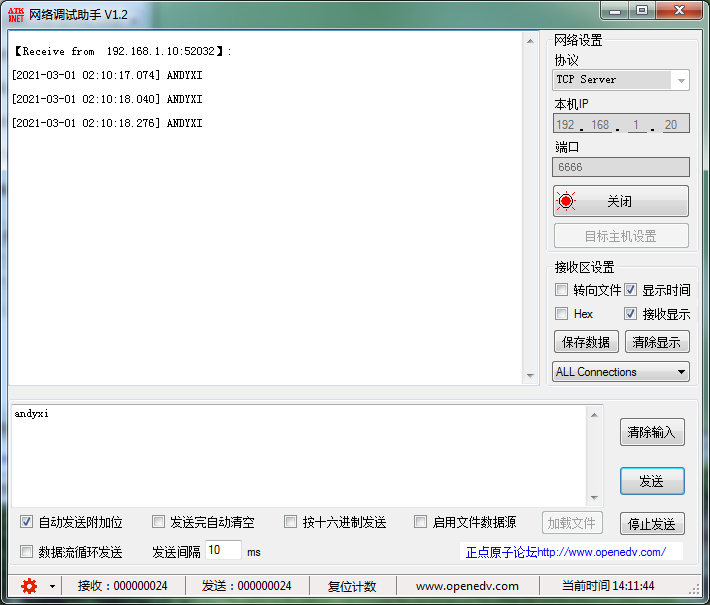Click the 发送：000000024 counter

pos(246,586)
